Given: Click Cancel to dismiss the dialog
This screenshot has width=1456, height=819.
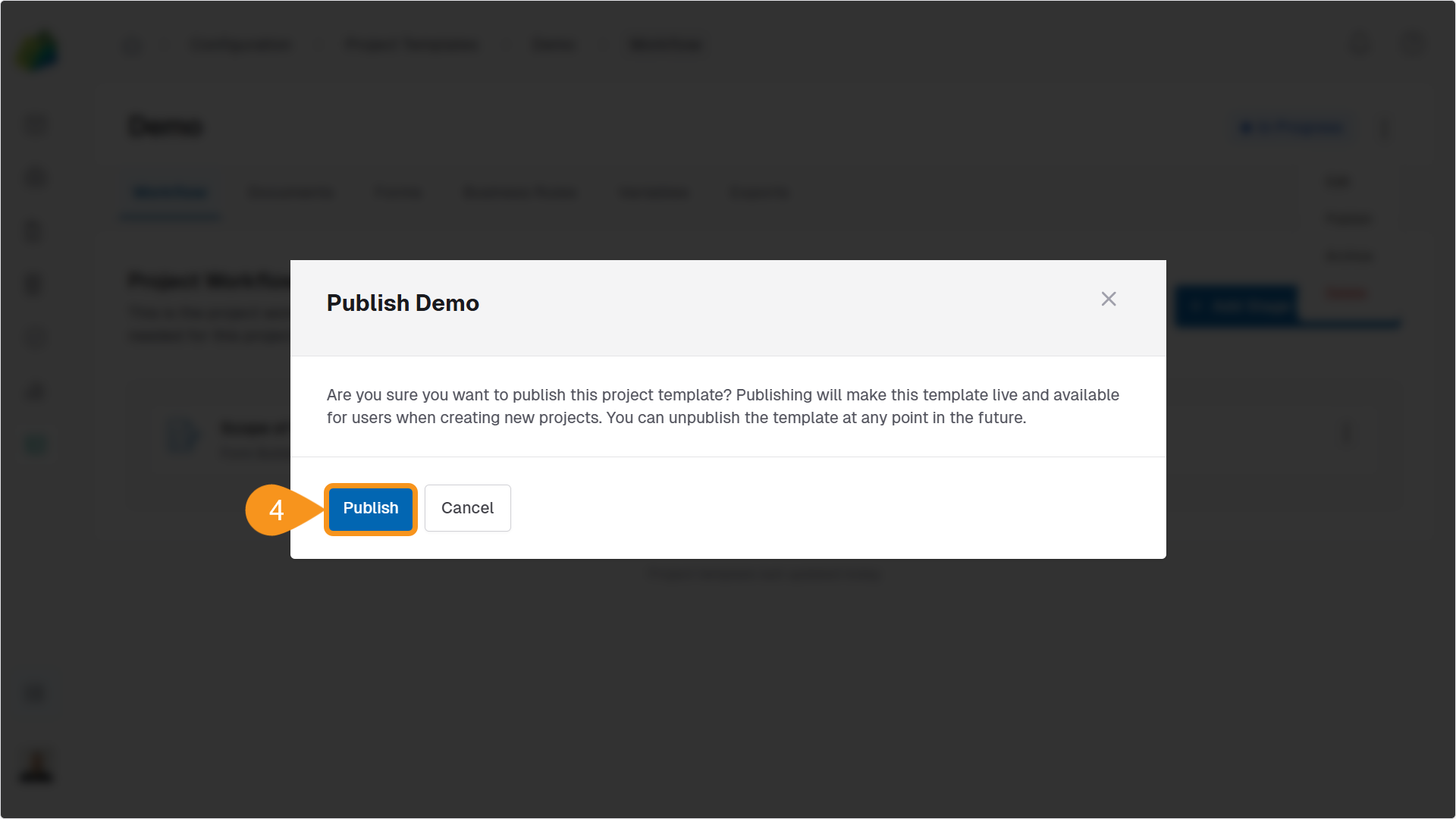Looking at the screenshot, I should [467, 508].
